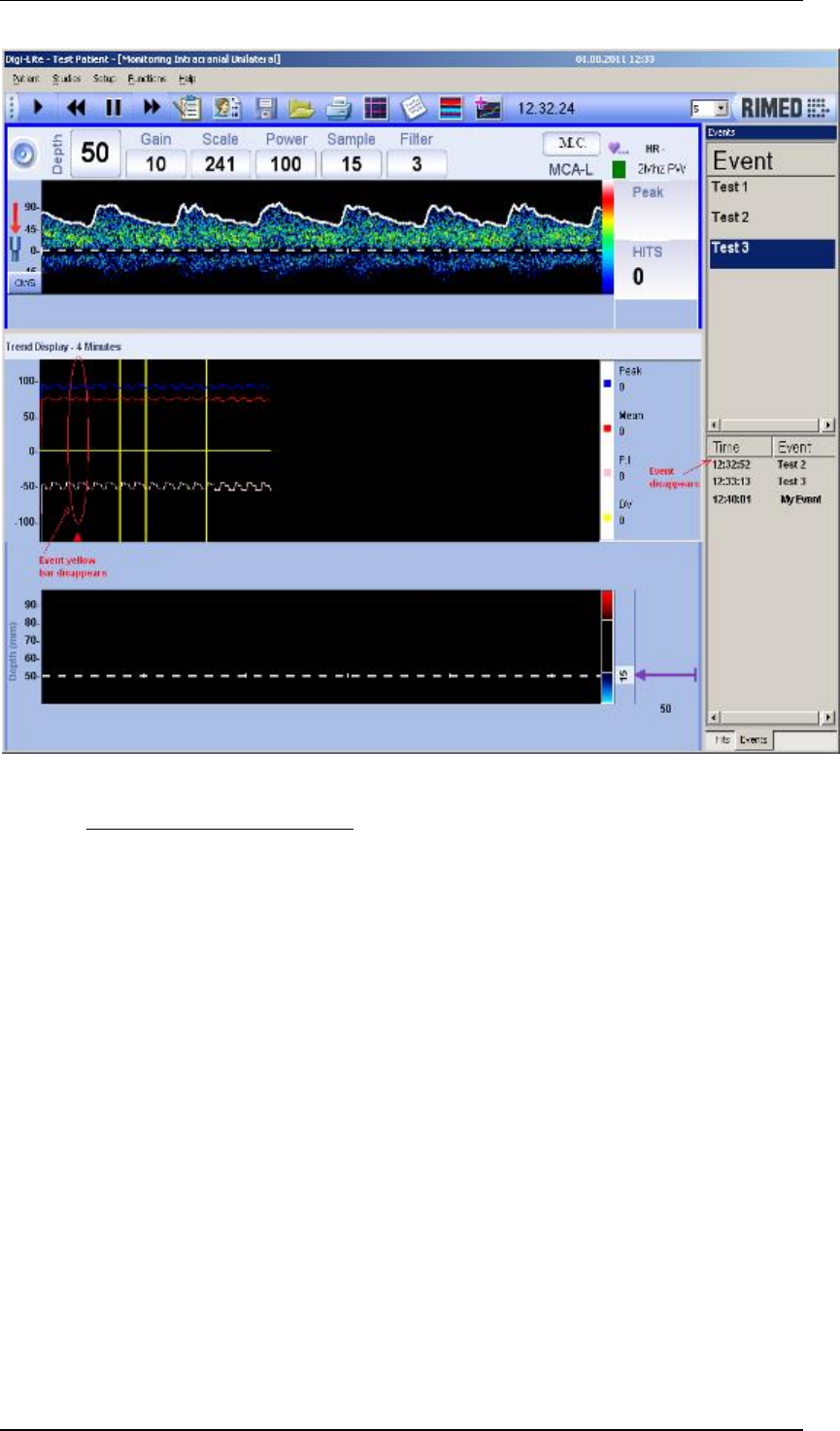The image size is (840, 1431).
Task: Click the trend graph toolbar icon
Action: [487, 108]
